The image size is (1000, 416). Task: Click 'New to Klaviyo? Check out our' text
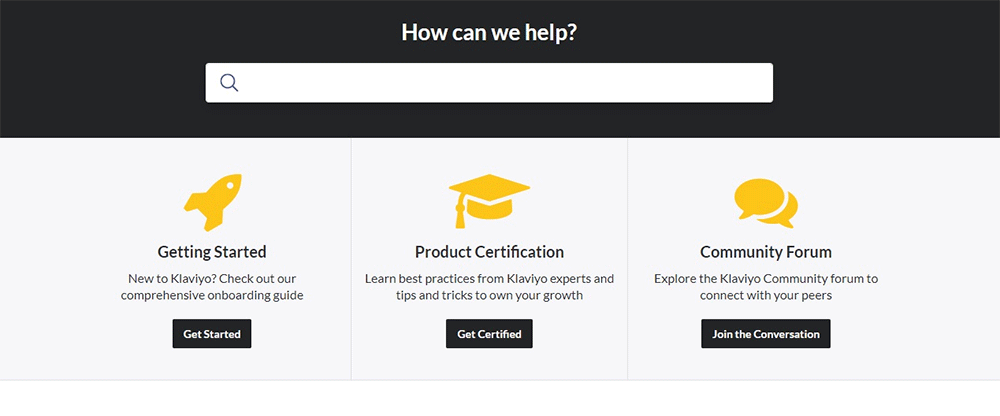pos(212,278)
